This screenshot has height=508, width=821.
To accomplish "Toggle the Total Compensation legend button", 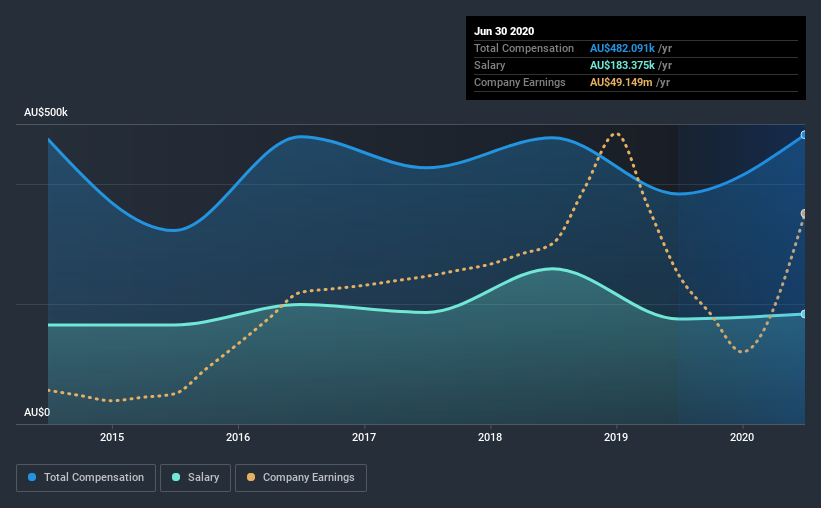I will pyautogui.click(x=86, y=478).
